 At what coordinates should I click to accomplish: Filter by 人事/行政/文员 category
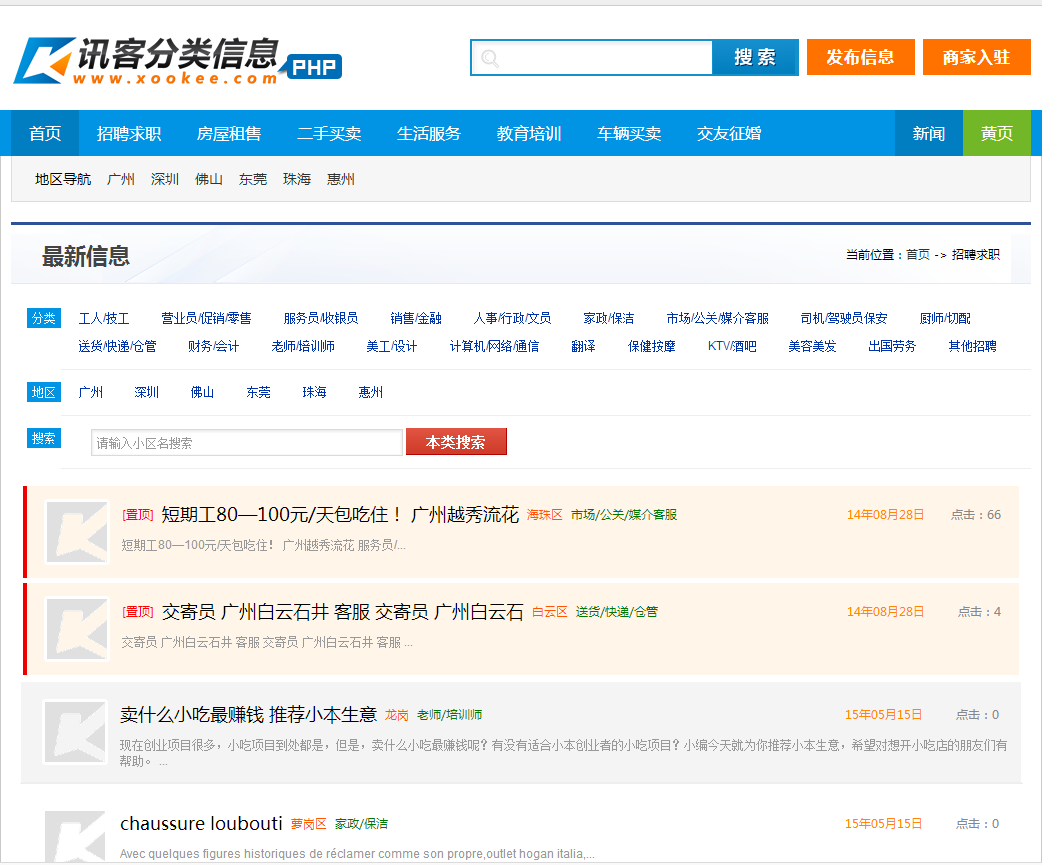512,318
